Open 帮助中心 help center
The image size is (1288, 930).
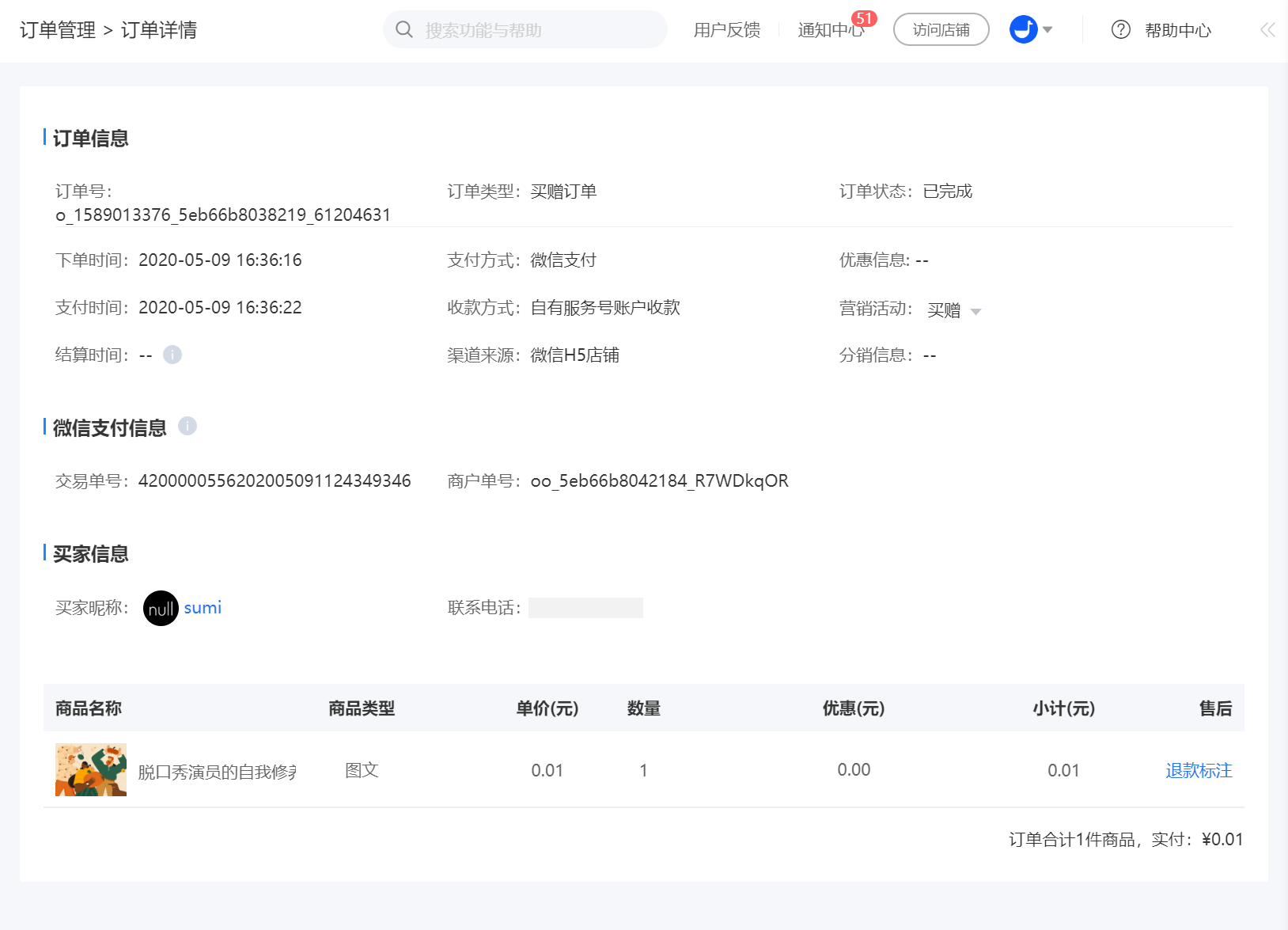point(1178,30)
